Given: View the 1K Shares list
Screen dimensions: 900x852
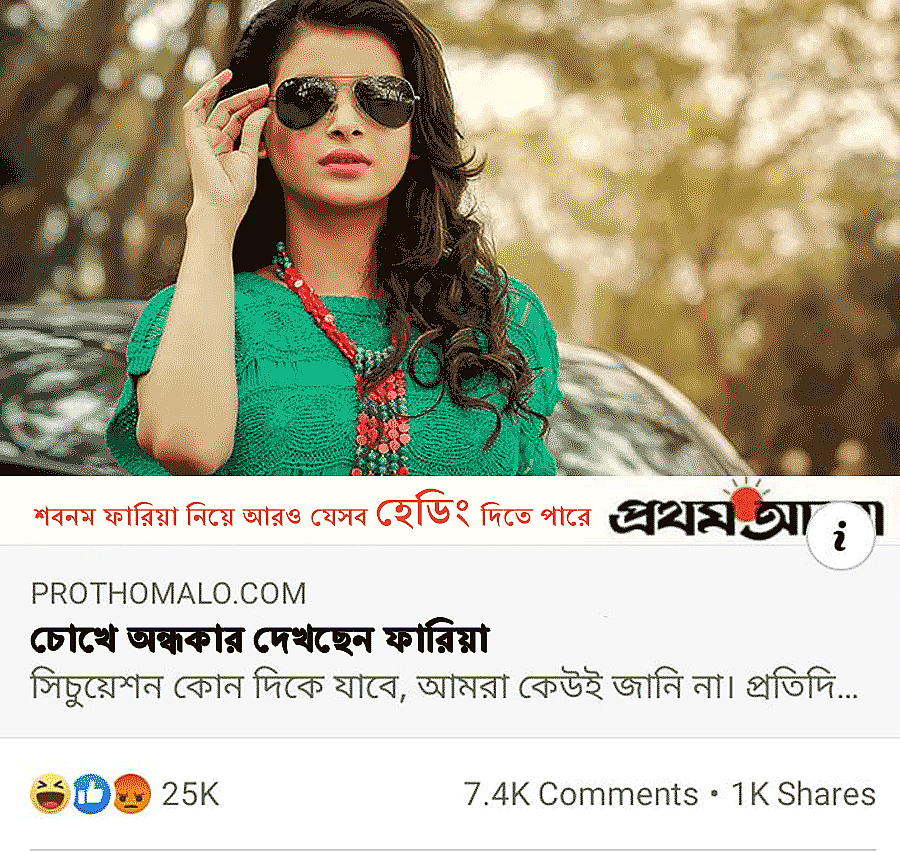Looking at the screenshot, I should (804, 795).
